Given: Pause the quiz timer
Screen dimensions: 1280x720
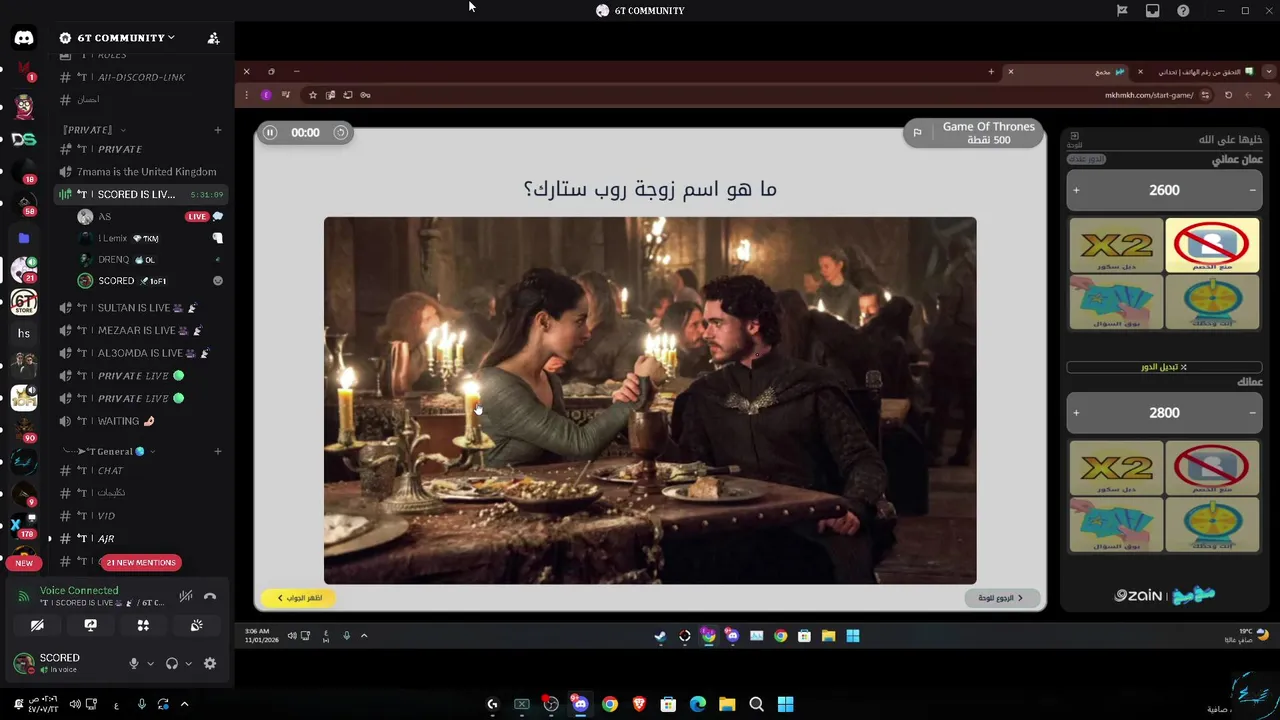Looking at the screenshot, I should click(270, 132).
